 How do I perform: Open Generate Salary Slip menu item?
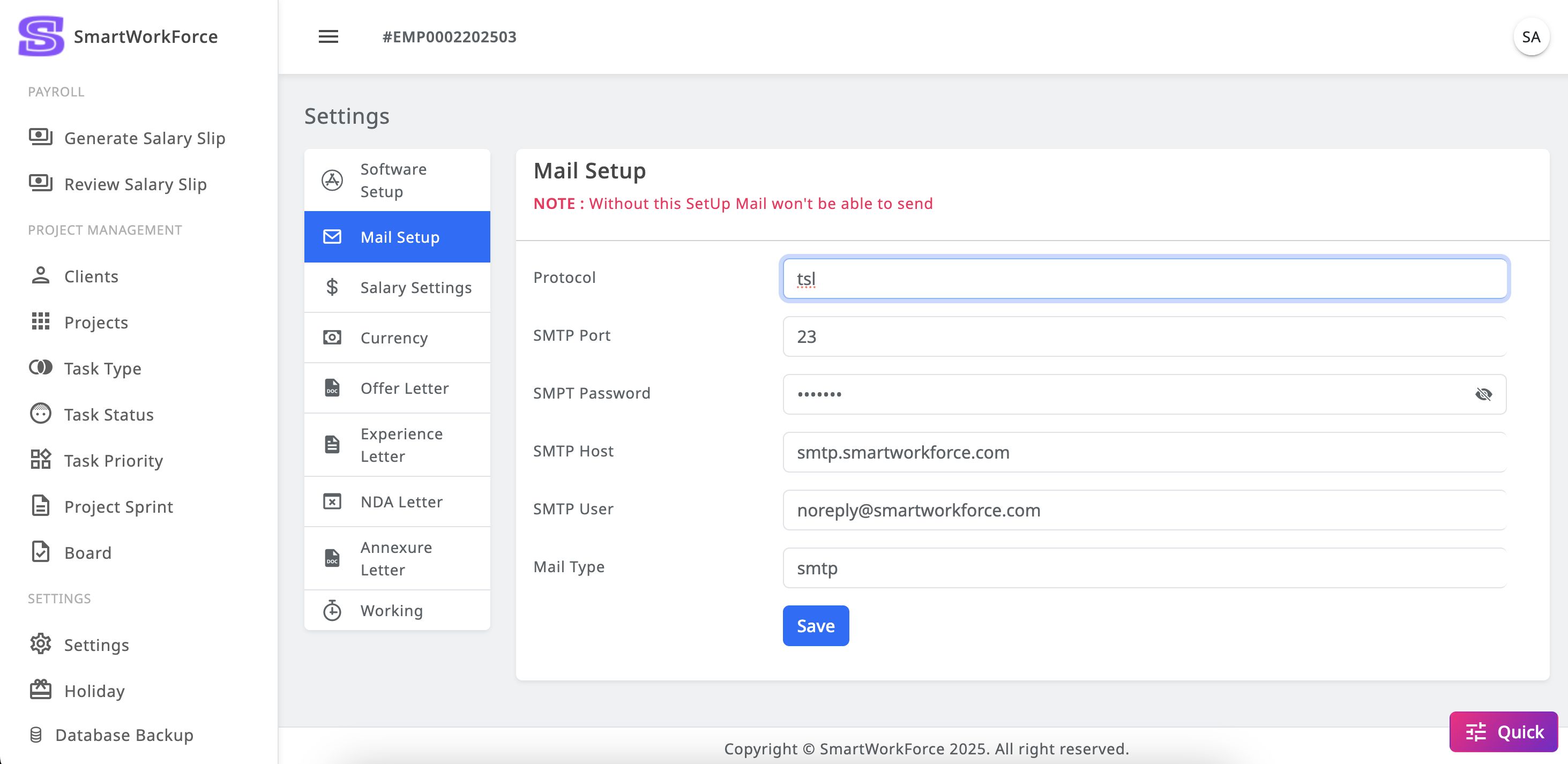tap(144, 138)
